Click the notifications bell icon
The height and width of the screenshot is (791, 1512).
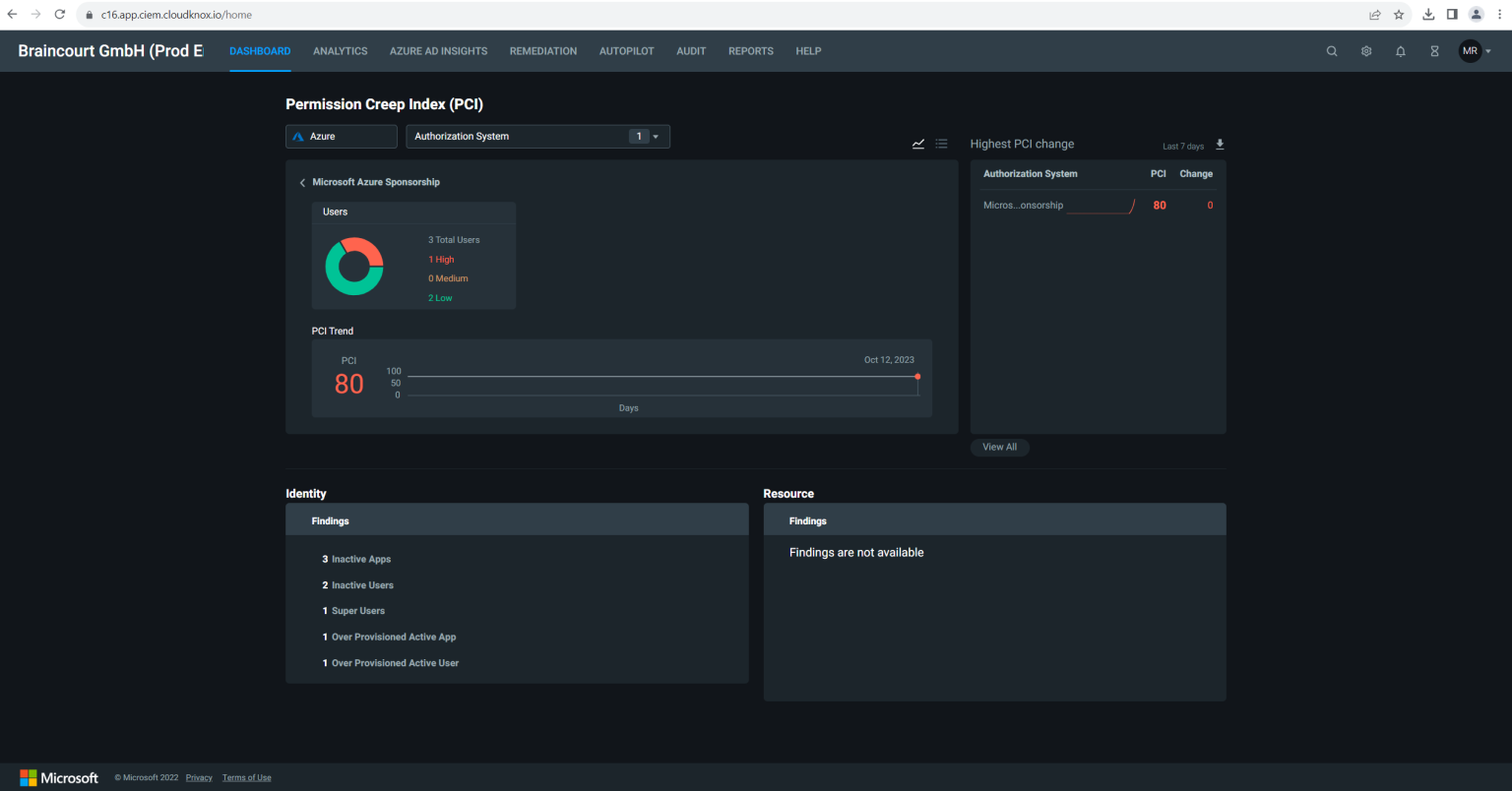click(x=1400, y=50)
